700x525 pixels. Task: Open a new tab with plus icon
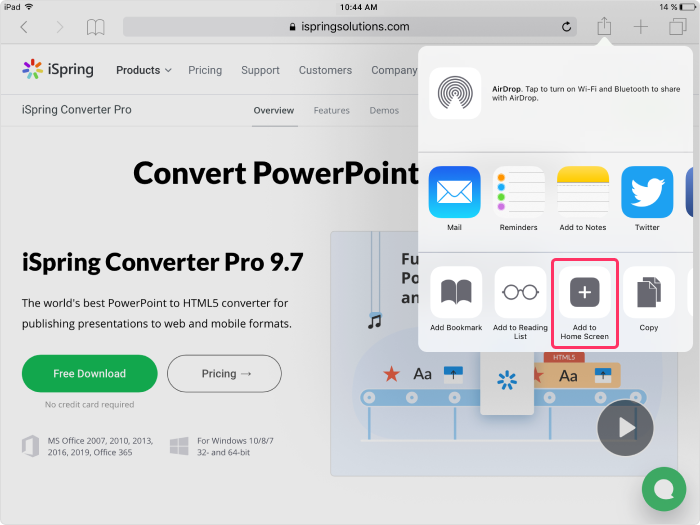641,27
